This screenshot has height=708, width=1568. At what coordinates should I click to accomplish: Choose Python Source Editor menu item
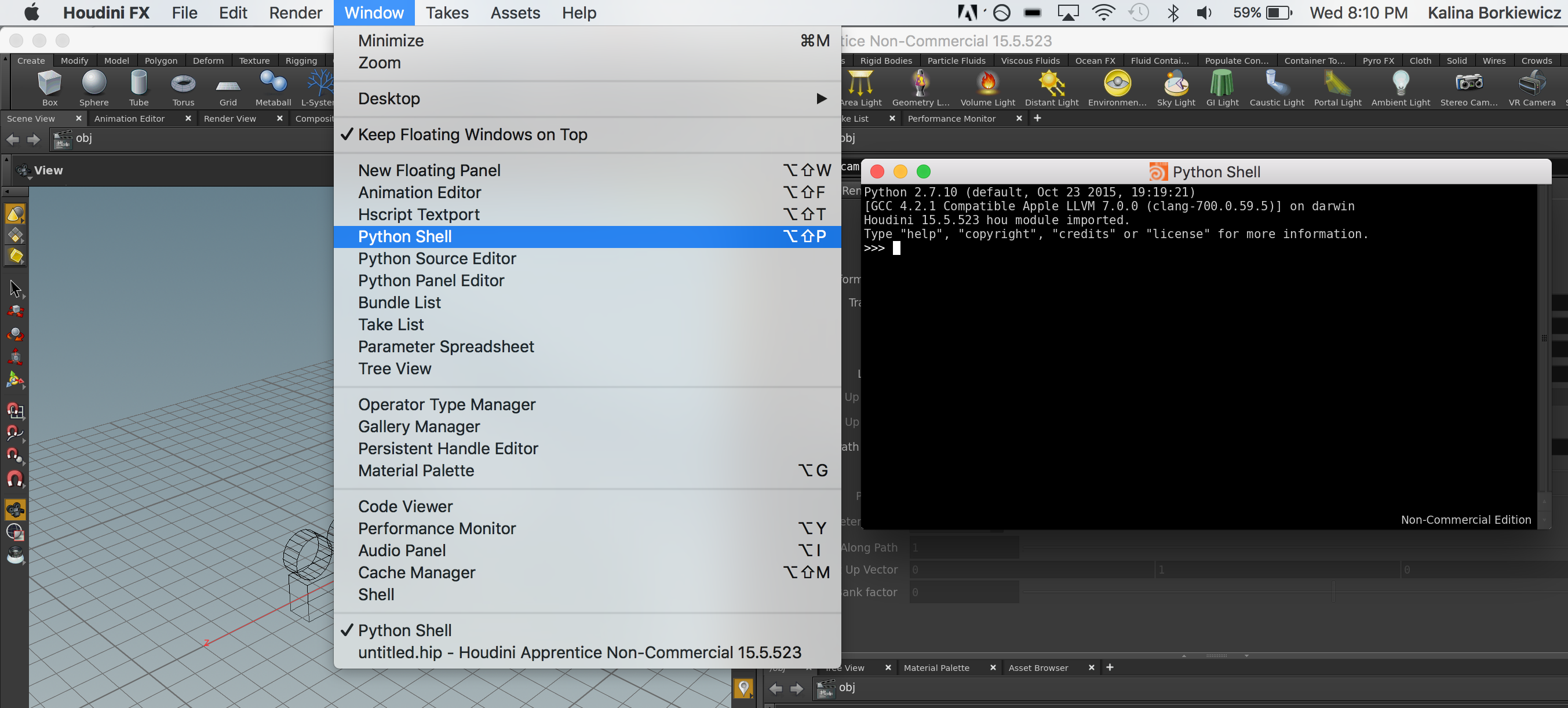tap(436, 259)
